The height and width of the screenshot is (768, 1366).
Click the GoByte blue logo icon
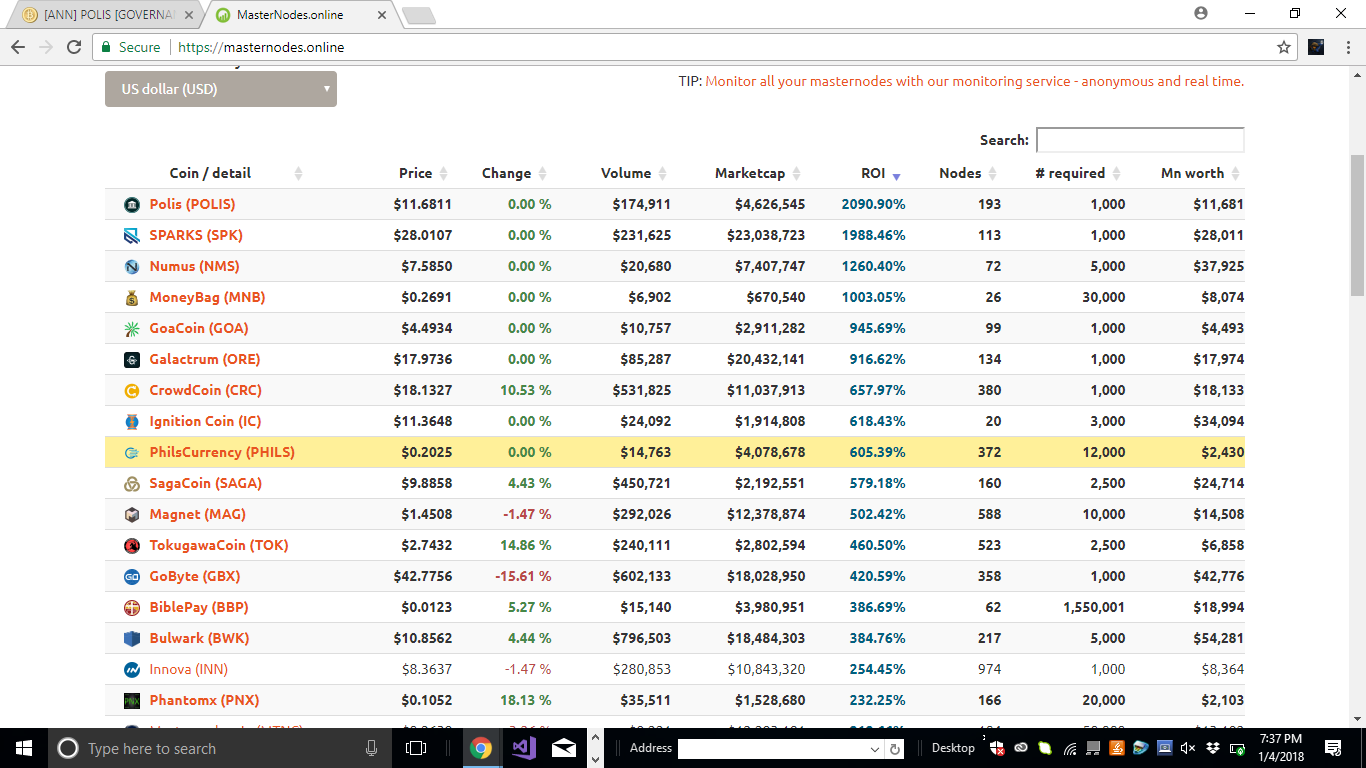point(131,577)
